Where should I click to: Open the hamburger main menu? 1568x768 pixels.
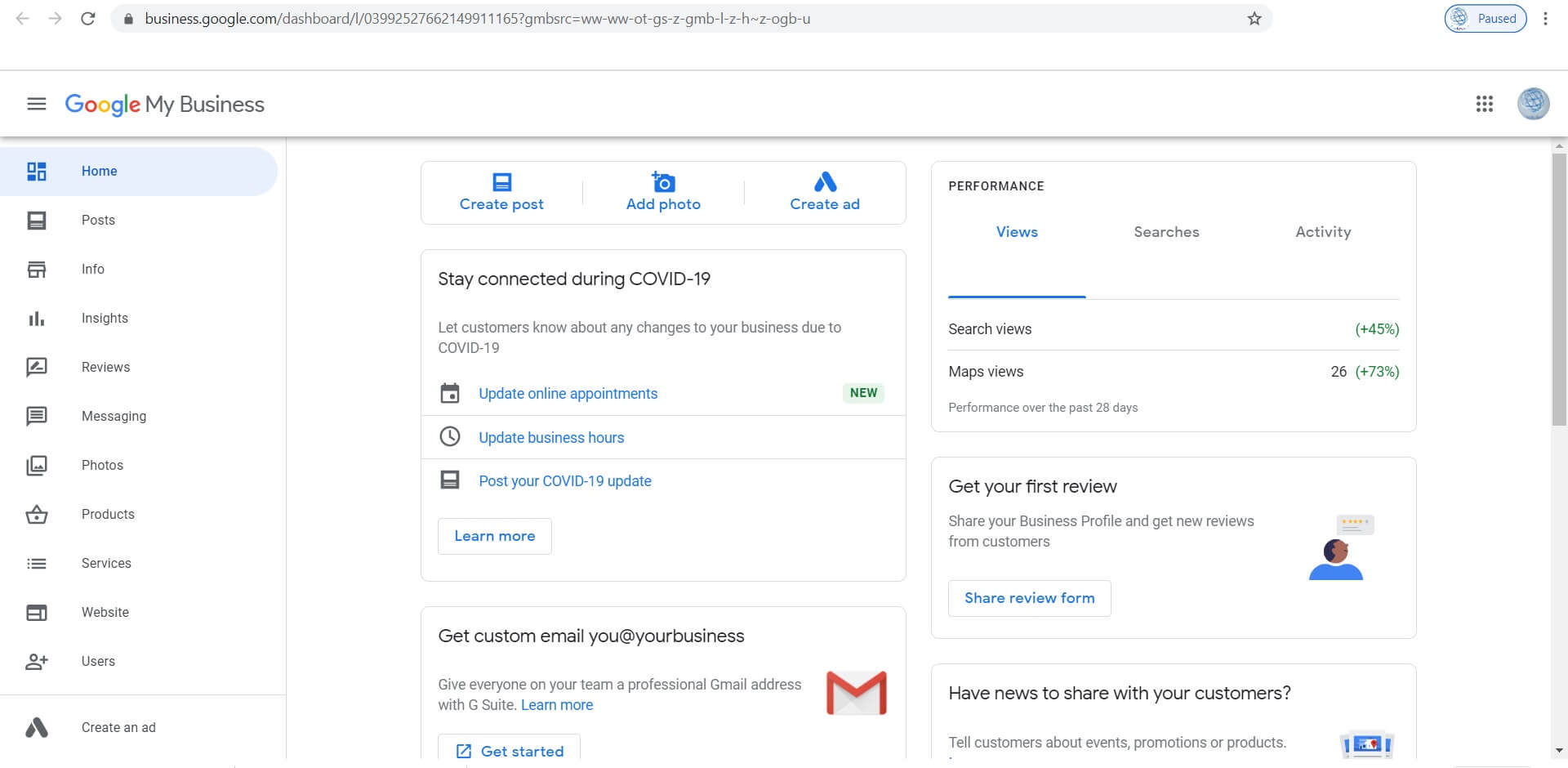point(37,105)
